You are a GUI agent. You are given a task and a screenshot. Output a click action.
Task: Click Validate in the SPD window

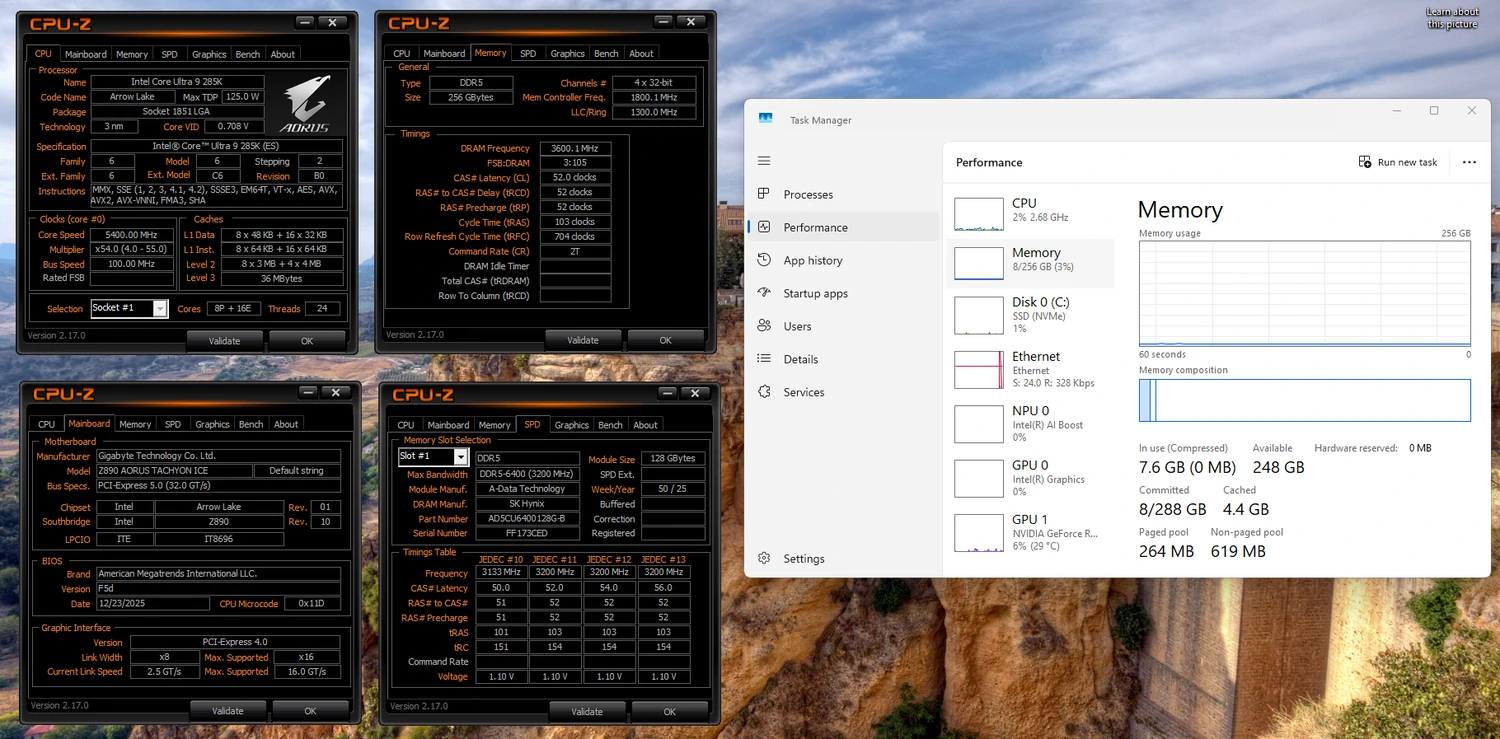(x=588, y=711)
